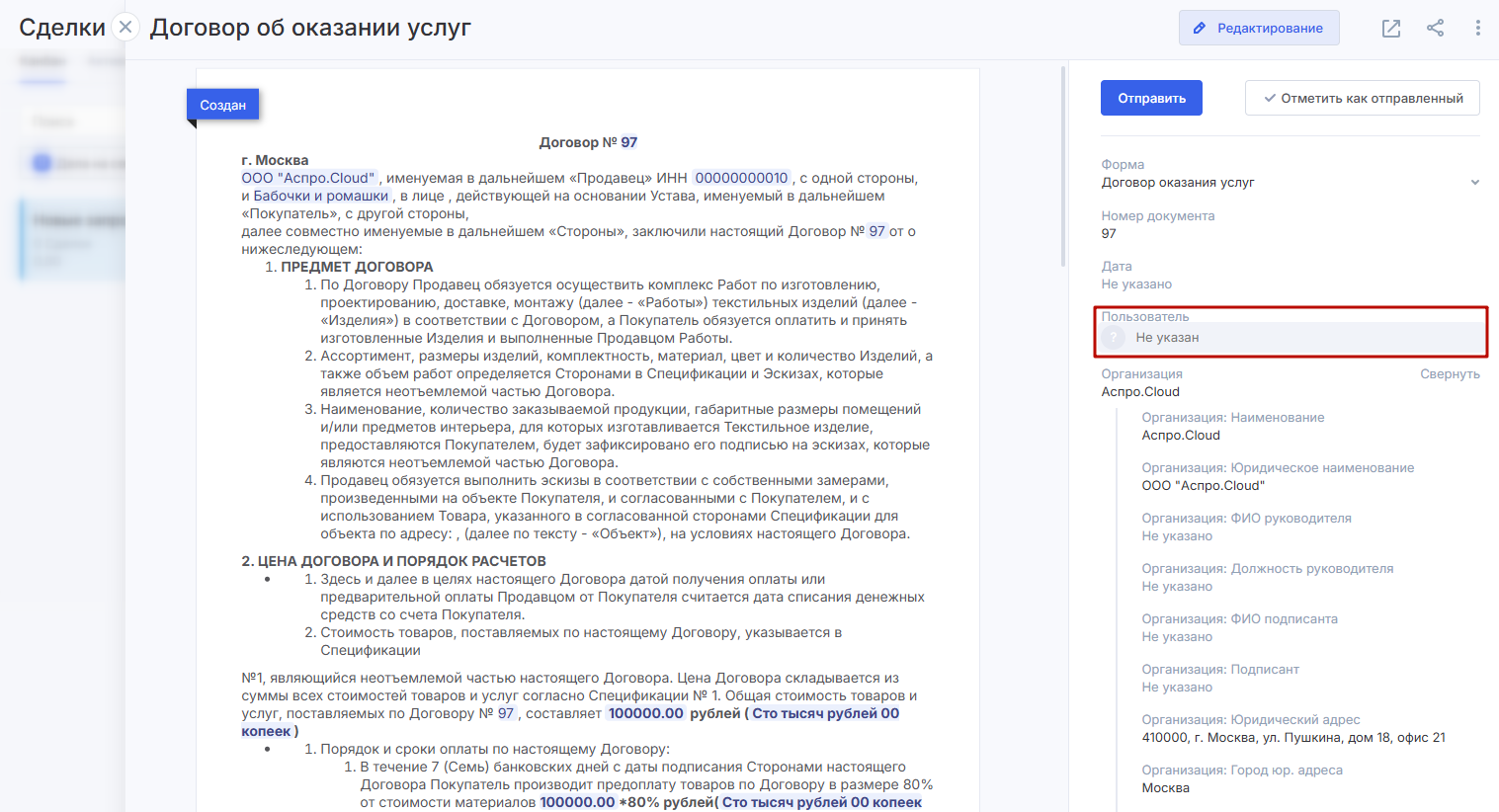This screenshot has height=812, width=1499.
Task: Click the Дата field value Не указано
Action: (1136, 284)
